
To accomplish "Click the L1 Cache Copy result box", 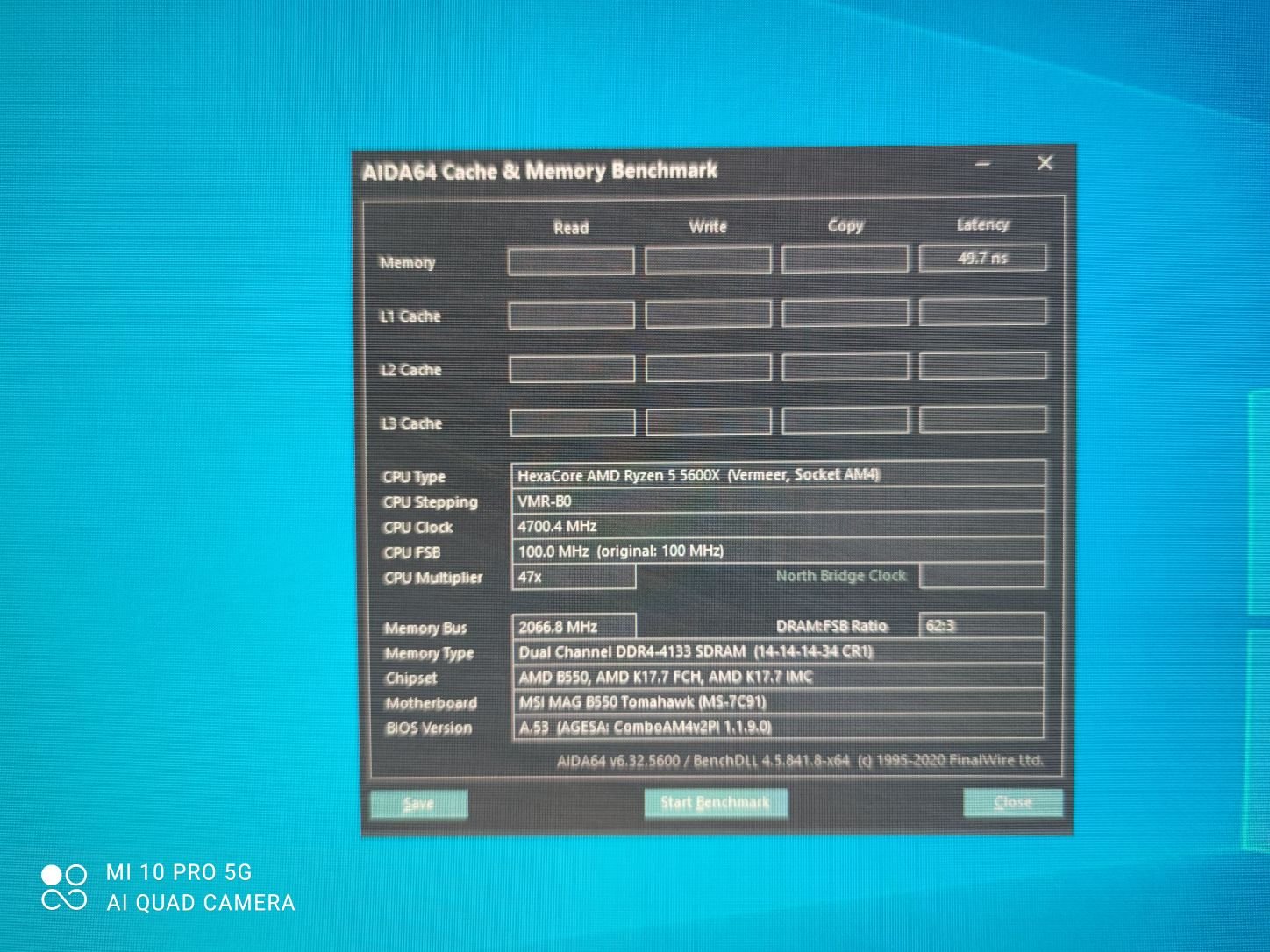I will coord(845,313).
